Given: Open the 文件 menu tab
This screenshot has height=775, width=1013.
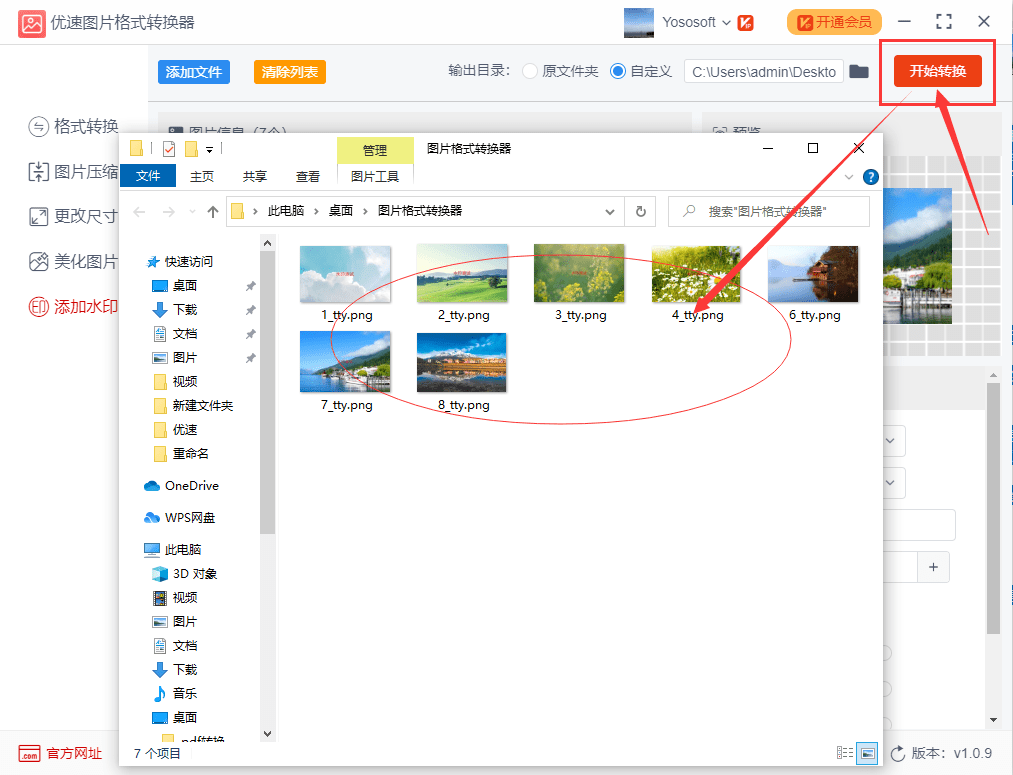Looking at the screenshot, I should pos(148,176).
